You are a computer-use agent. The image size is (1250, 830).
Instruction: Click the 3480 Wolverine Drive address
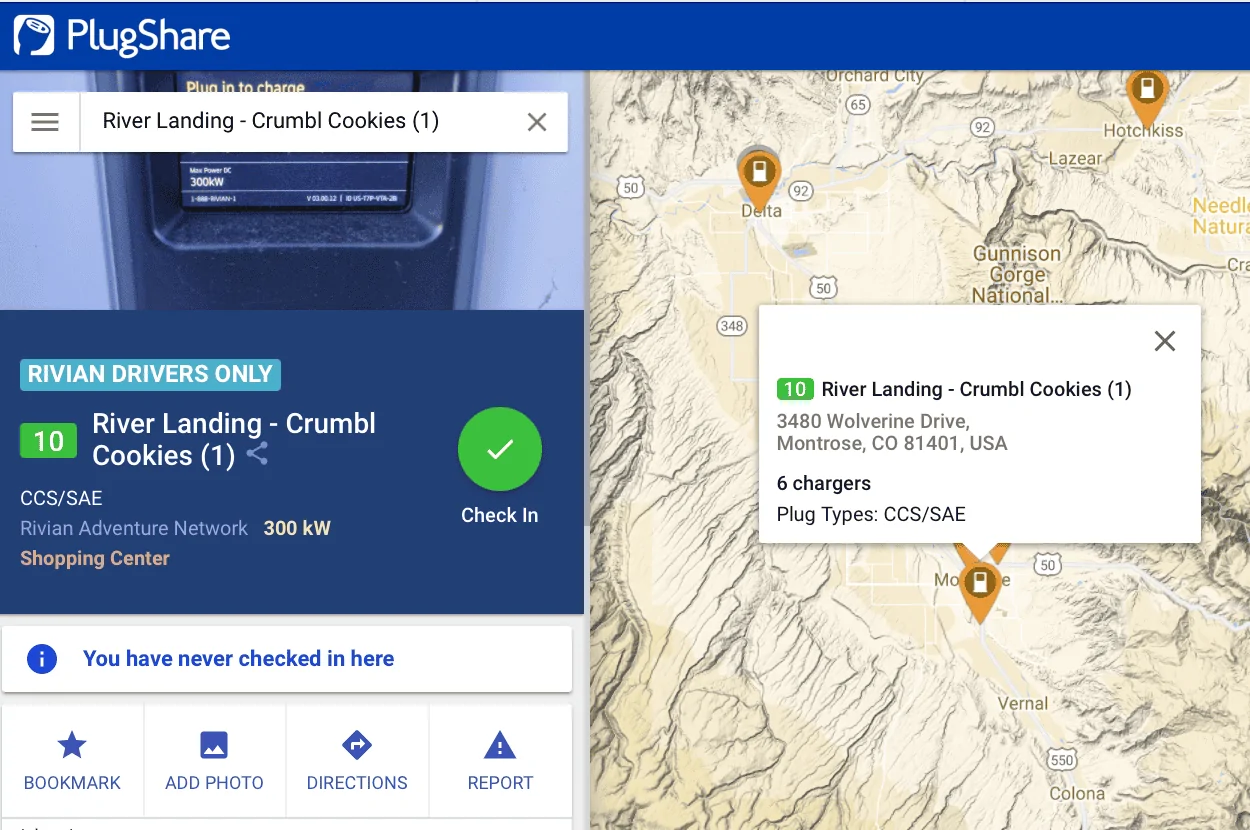click(x=892, y=432)
